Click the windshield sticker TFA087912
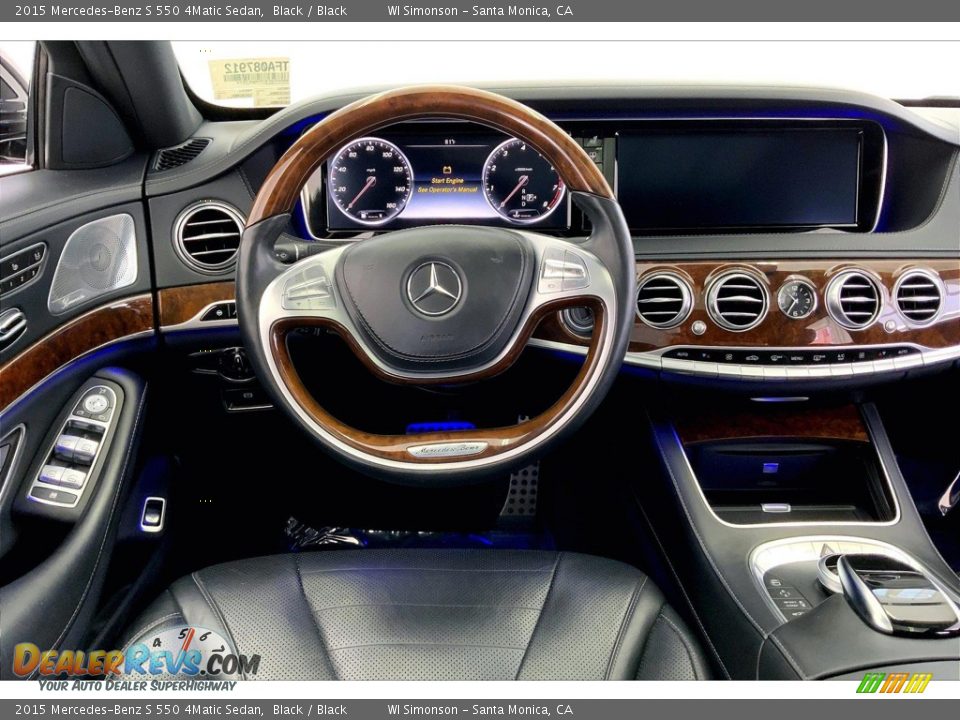 [249, 80]
